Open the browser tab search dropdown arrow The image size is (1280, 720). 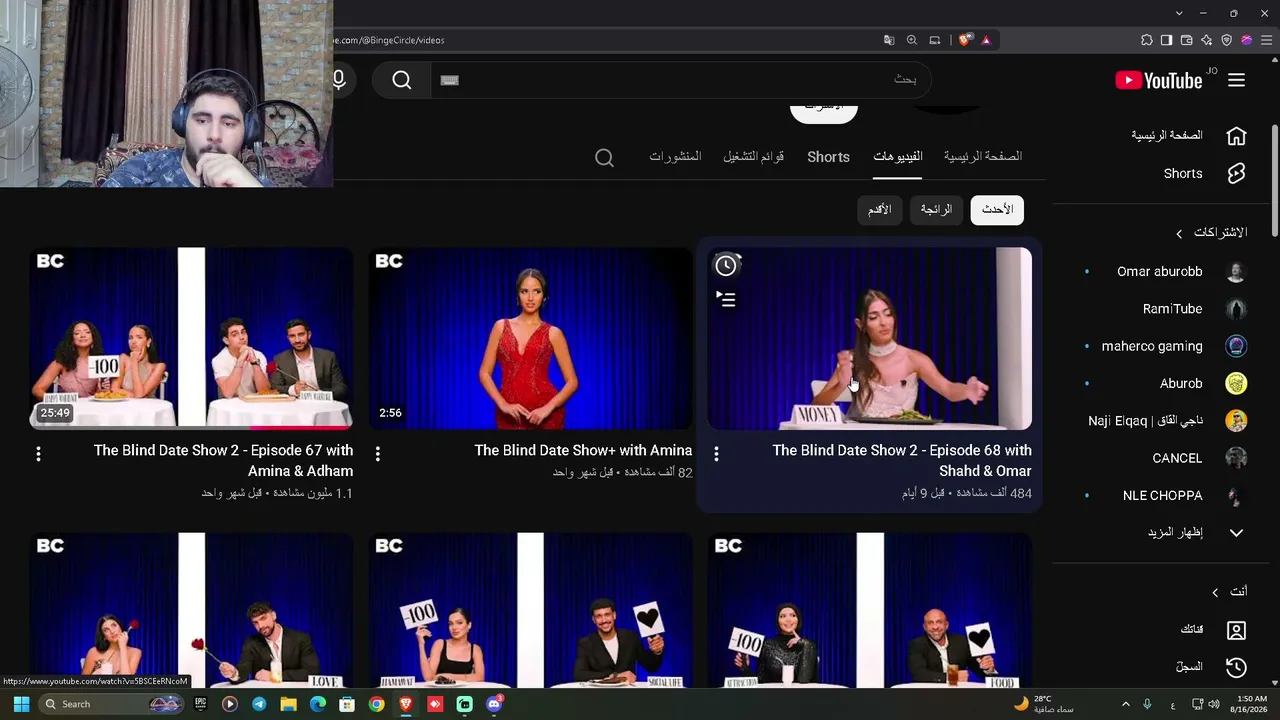point(1179,13)
